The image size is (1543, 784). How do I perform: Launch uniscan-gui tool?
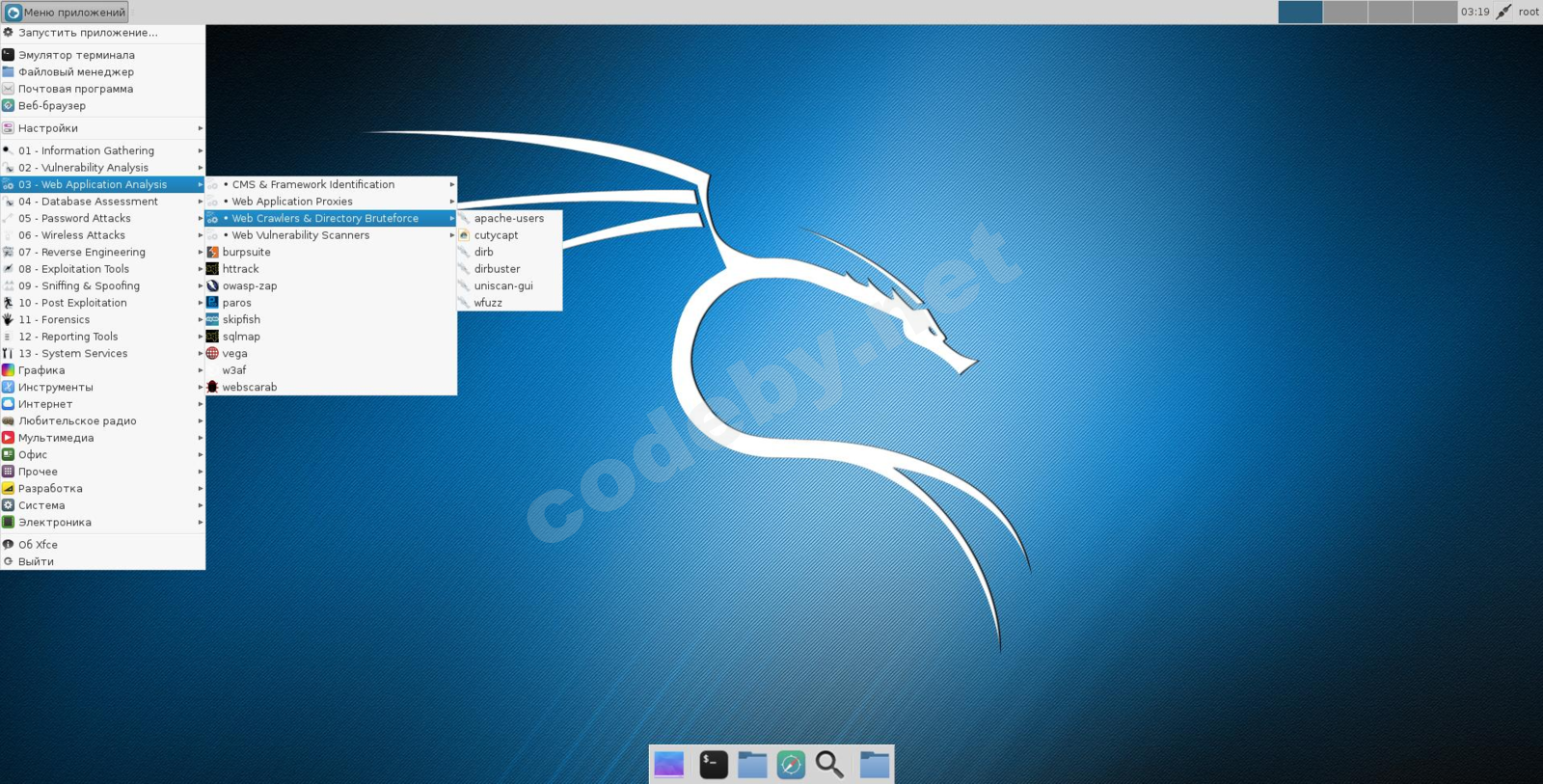click(x=509, y=285)
